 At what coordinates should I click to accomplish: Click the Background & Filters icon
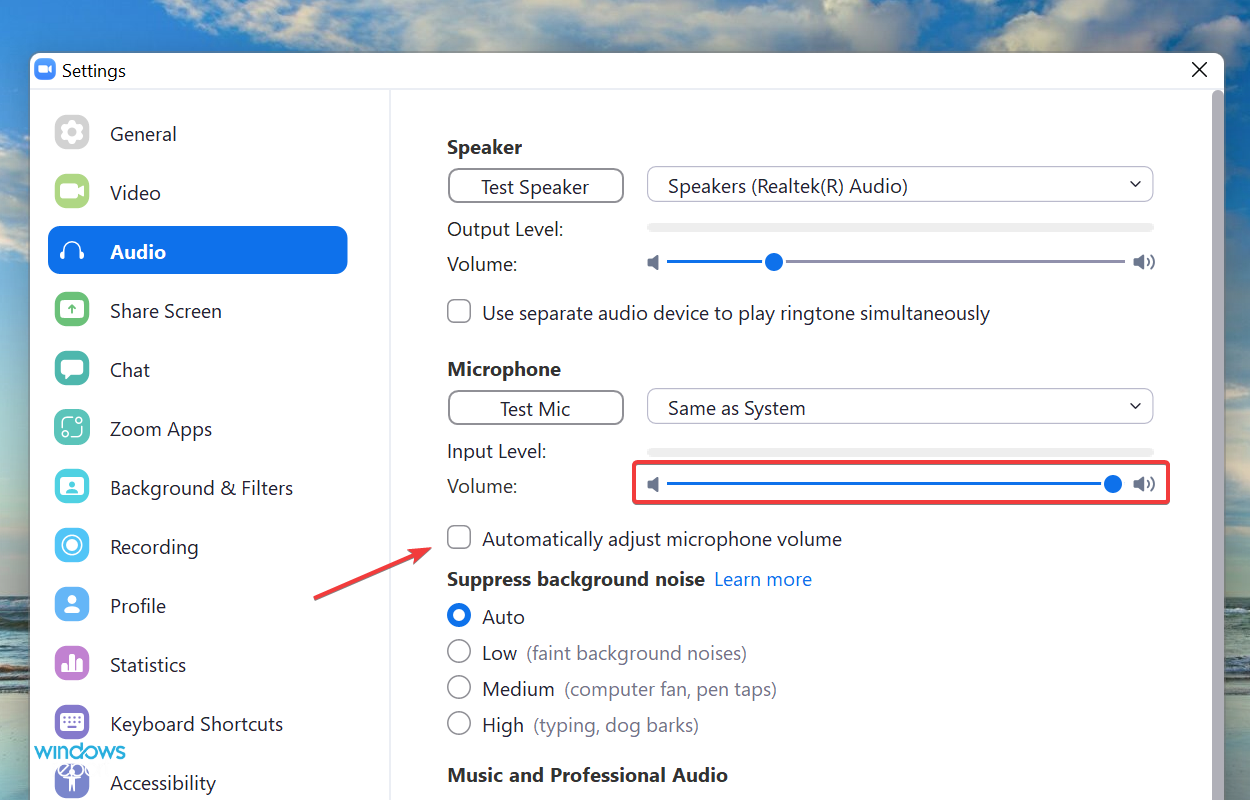point(72,487)
